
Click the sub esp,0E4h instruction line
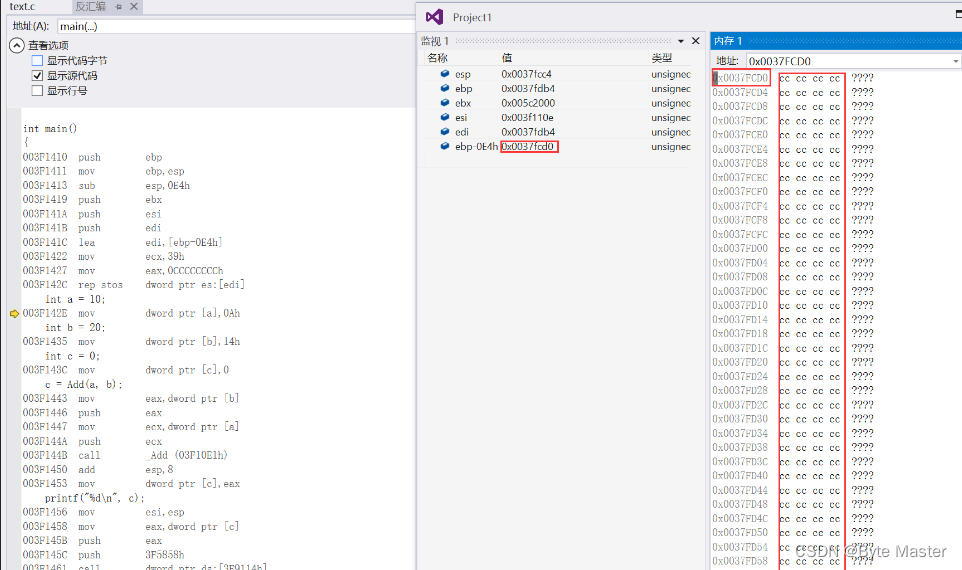pyautogui.click(x=106, y=185)
